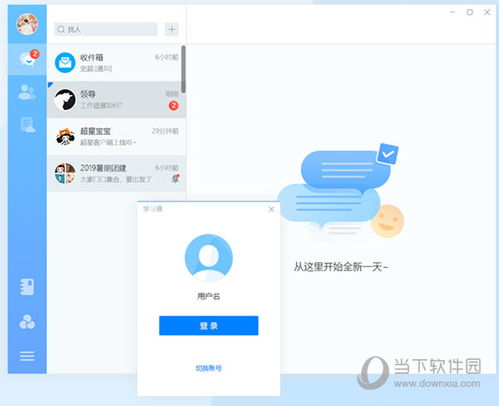This screenshot has width=499, height=406.
Task: Open the messages chat bubble icon in sidebar
Action: click(x=27, y=59)
